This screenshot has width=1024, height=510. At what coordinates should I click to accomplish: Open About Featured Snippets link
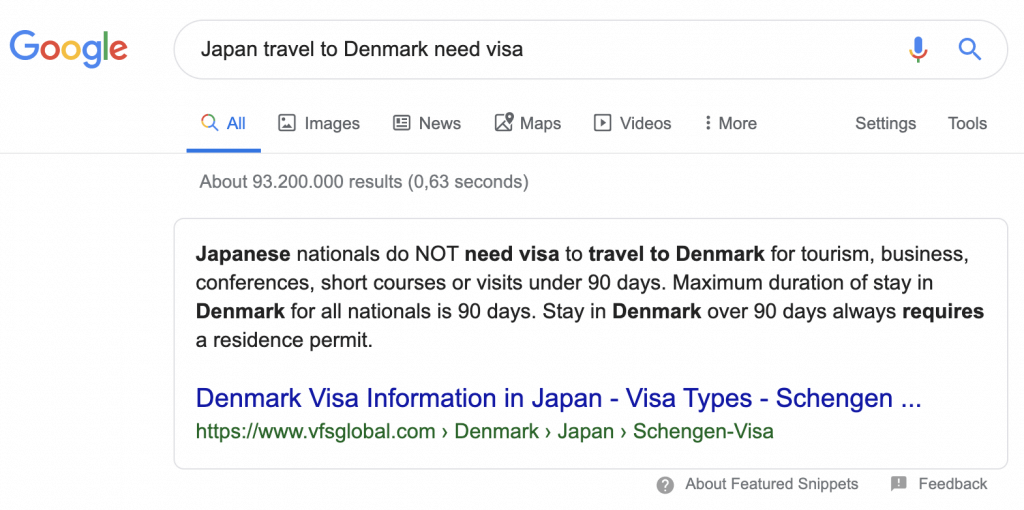click(x=771, y=484)
